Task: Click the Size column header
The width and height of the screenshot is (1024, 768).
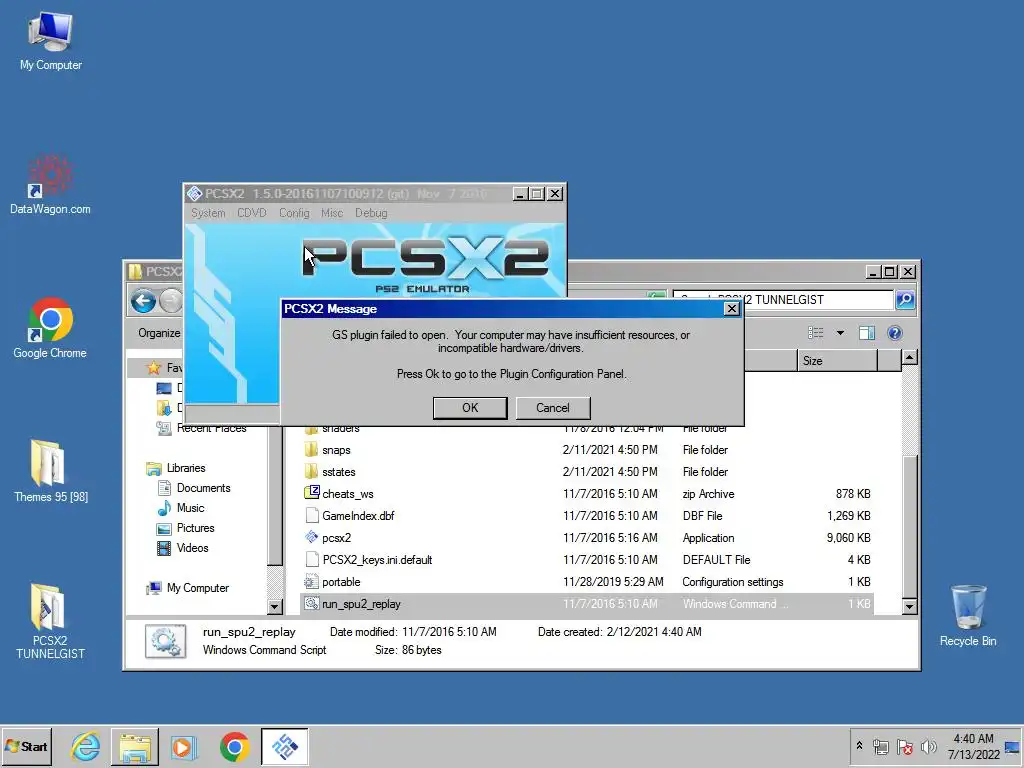Action: click(x=837, y=360)
